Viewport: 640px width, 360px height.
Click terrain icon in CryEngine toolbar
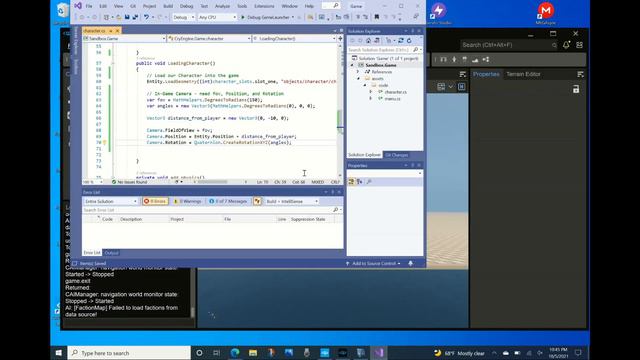point(475,60)
